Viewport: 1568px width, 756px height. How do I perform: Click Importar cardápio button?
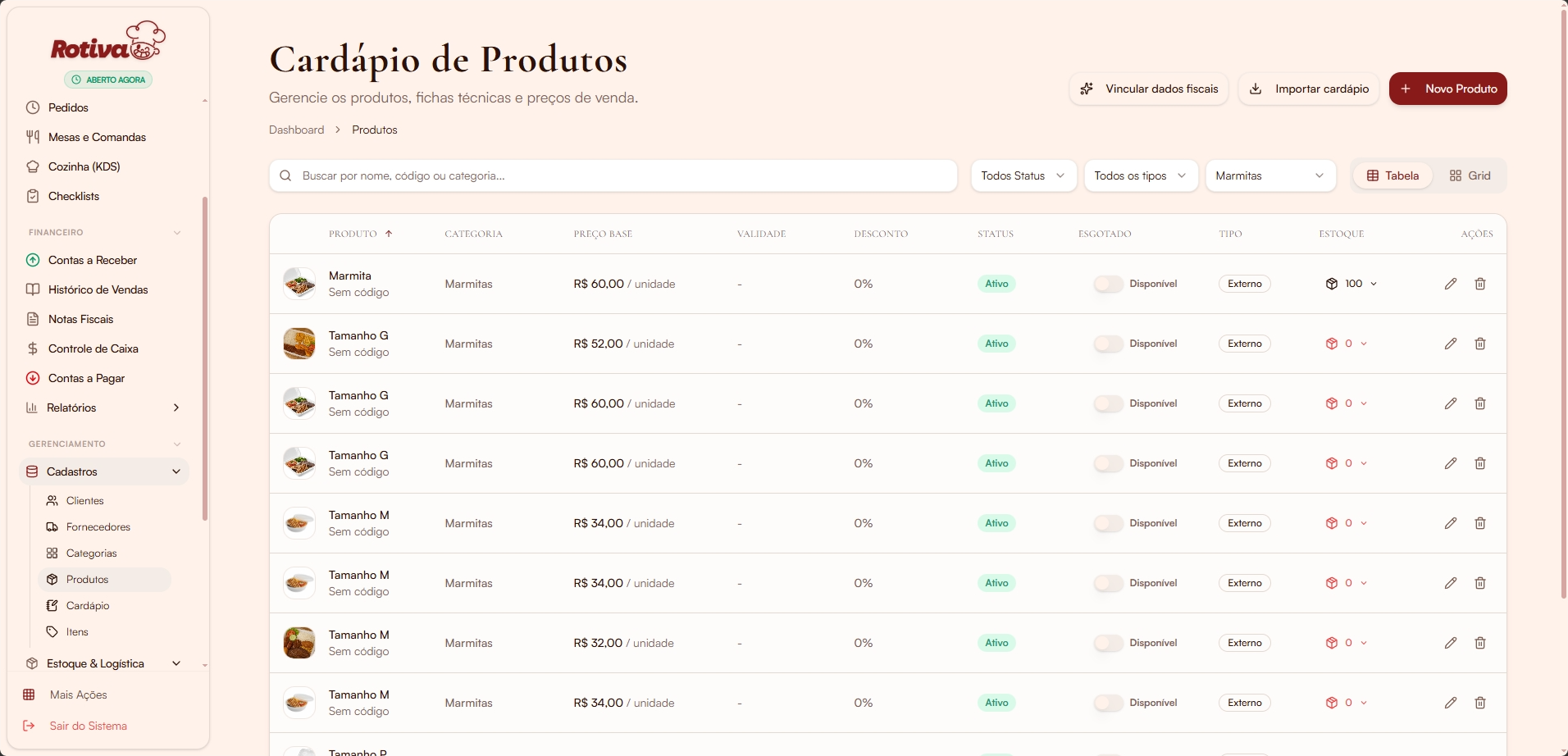[1309, 89]
